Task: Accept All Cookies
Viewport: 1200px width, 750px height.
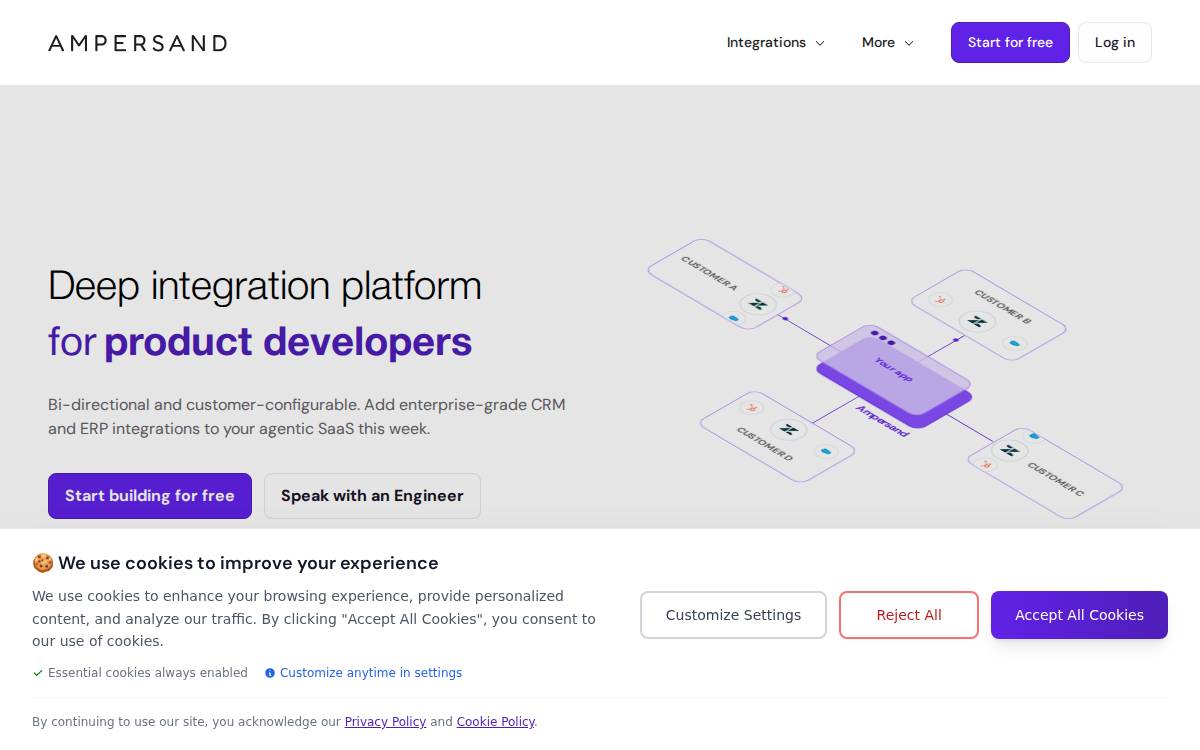Action: click(1079, 615)
